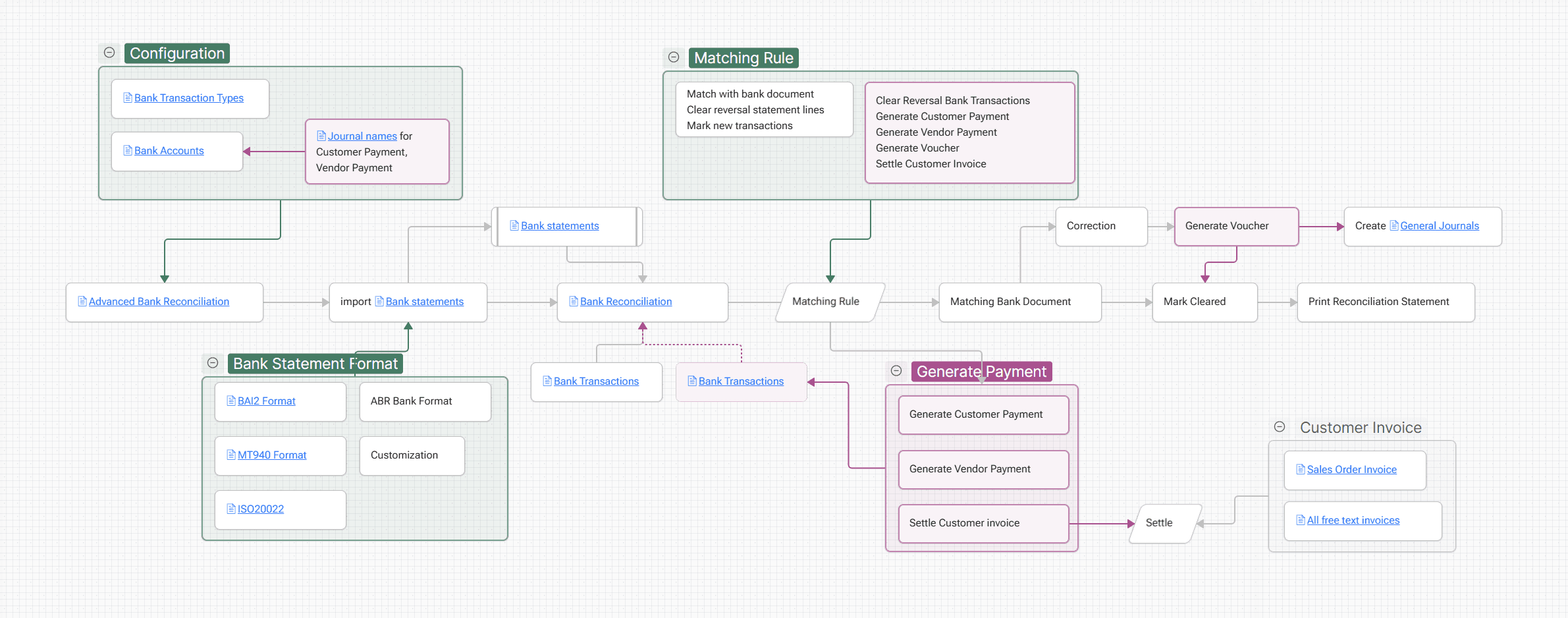Select the Customization node
Screen dimensions: 1568x618
[x=412, y=456]
